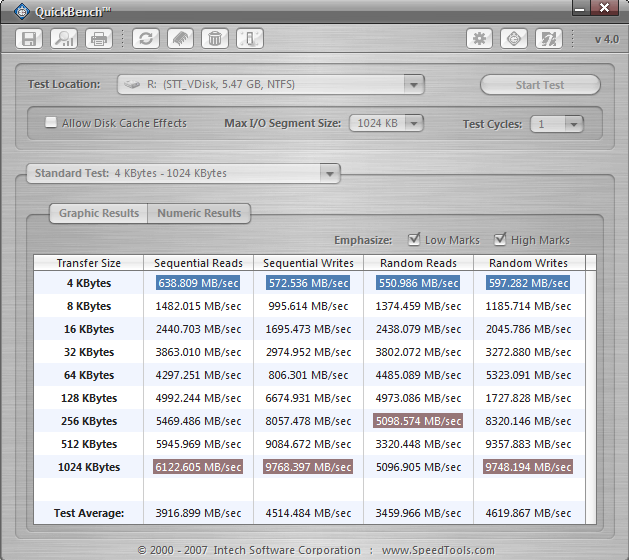The height and width of the screenshot is (560, 629).
Task: Click the rightmost toolbar icon beside lifebuoy
Action: click(x=548, y=39)
